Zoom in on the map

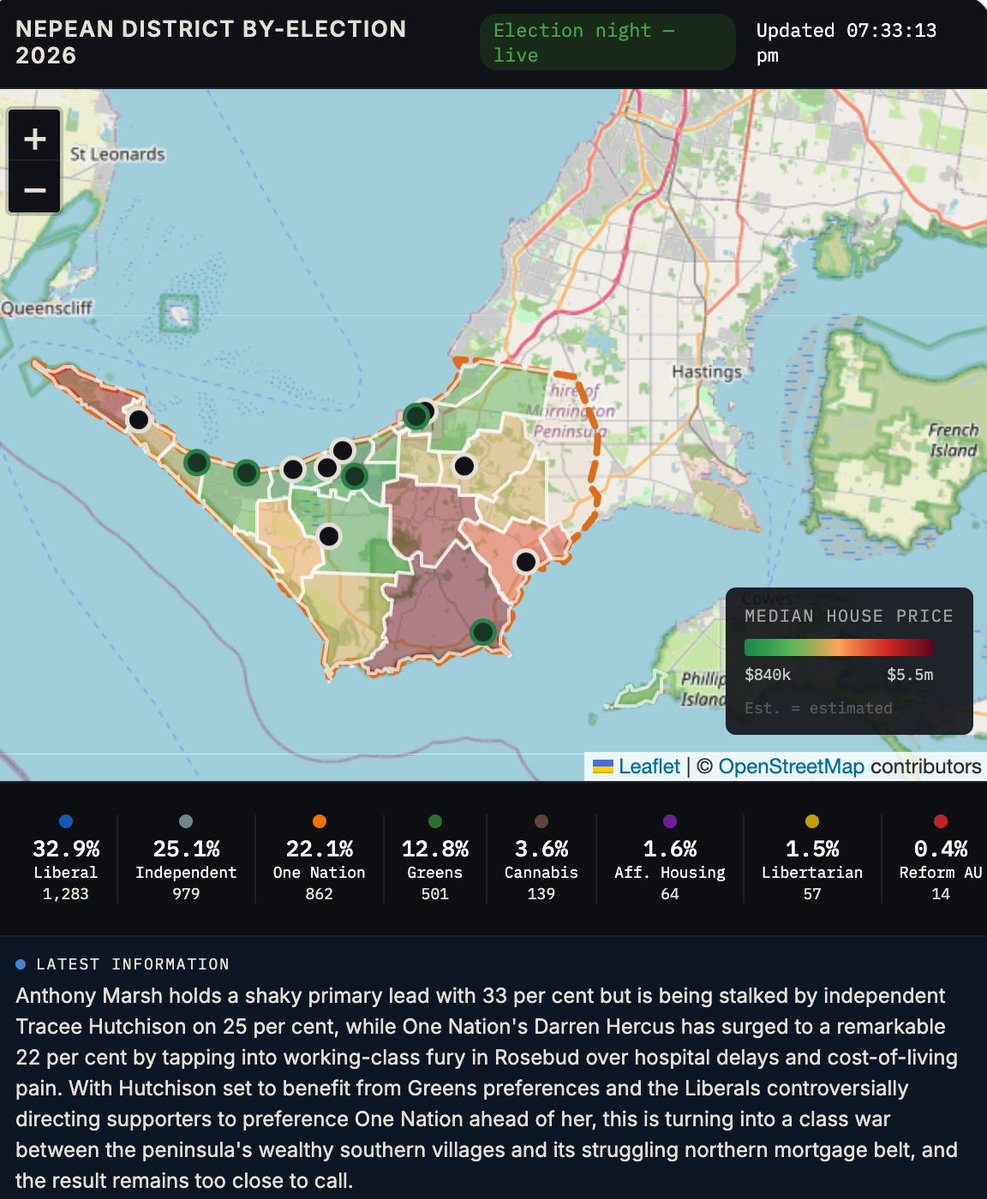point(34,138)
